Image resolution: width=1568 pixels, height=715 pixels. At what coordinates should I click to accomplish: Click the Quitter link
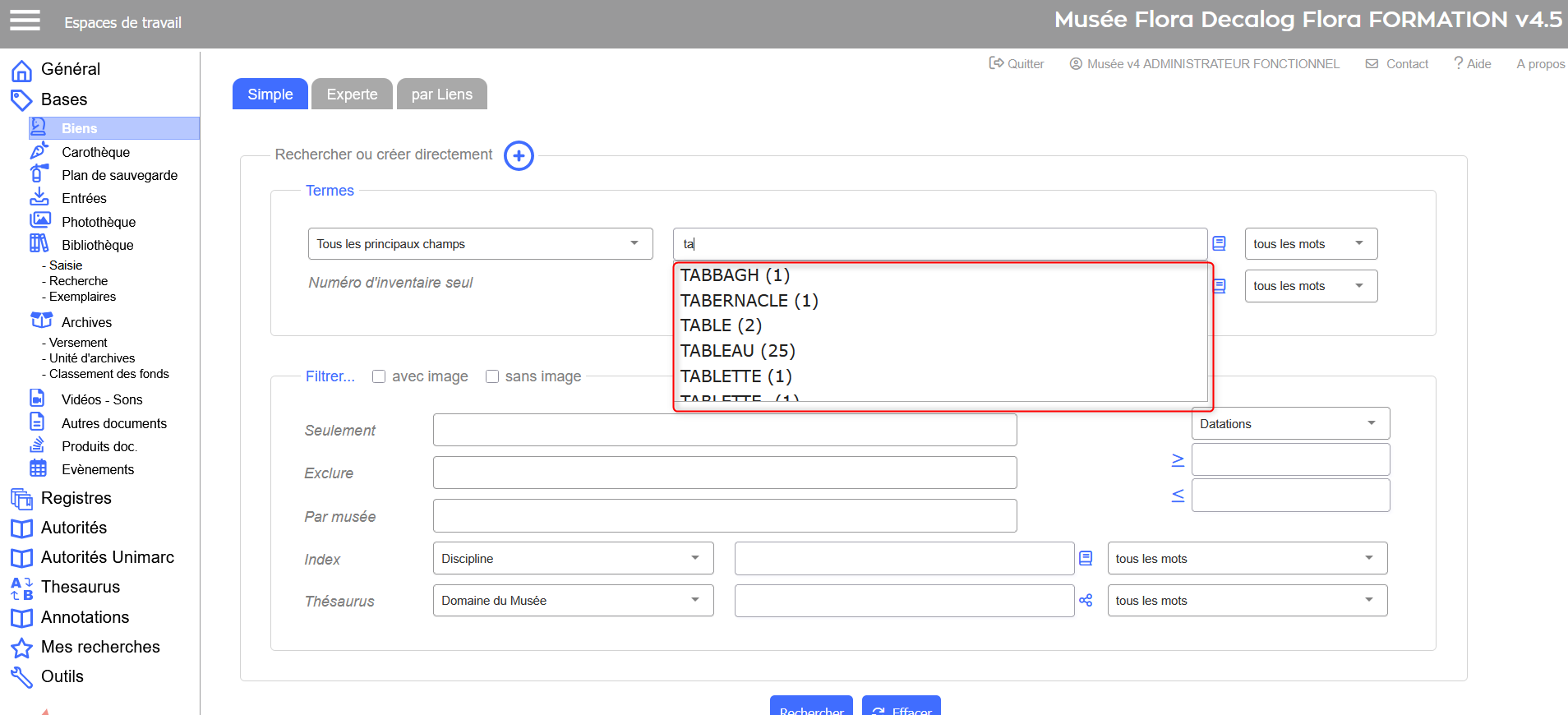click(x=1017, y=64)
